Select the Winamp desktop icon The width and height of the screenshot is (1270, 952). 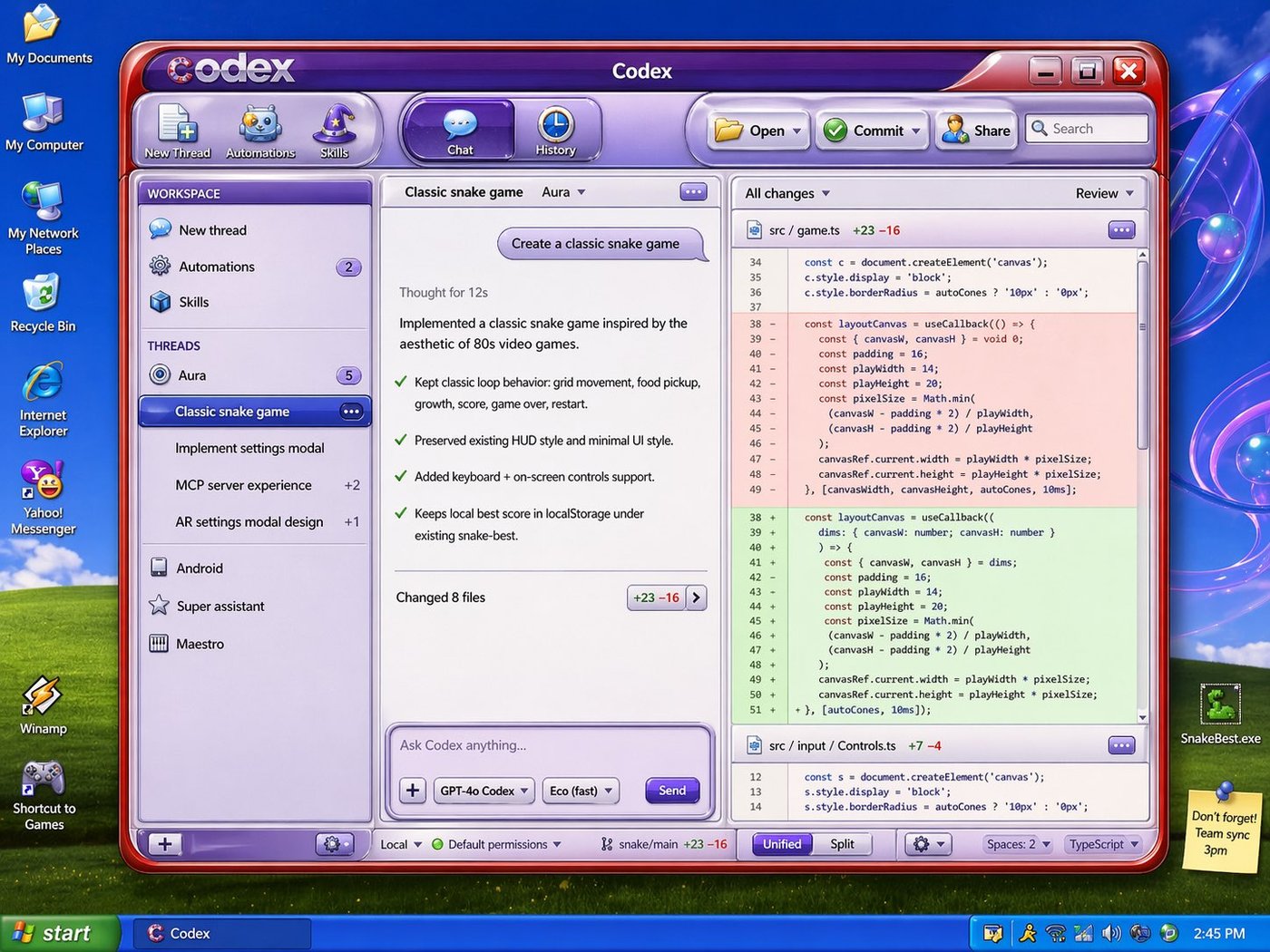44,705
